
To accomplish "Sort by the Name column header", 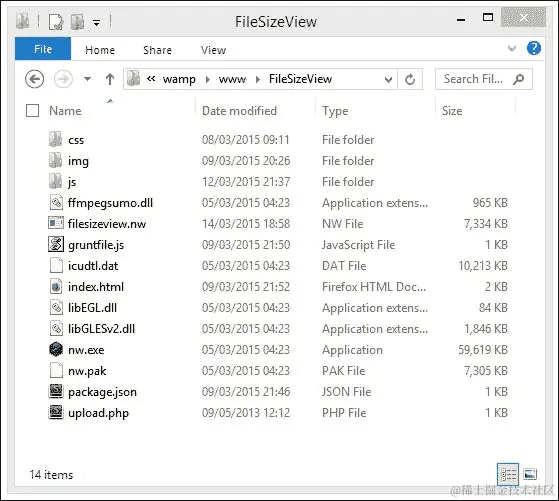I will tap(65, 111).
